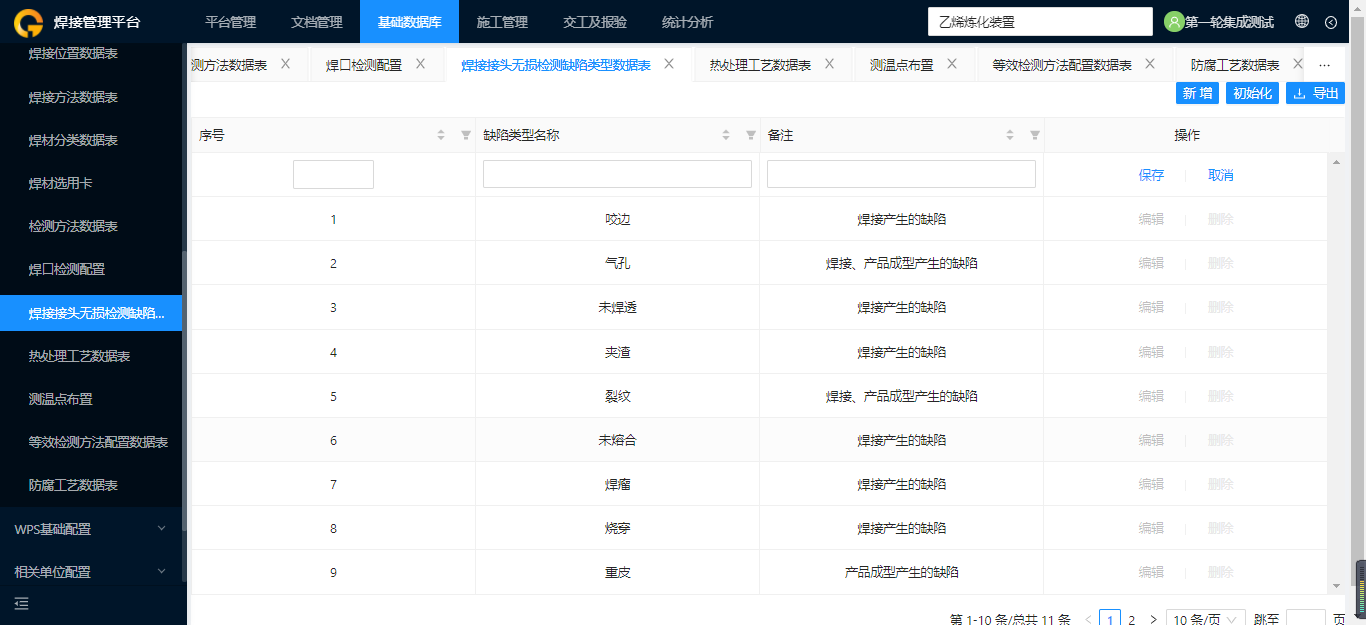Switch to 测温点布置 tab

coord(902,65)
